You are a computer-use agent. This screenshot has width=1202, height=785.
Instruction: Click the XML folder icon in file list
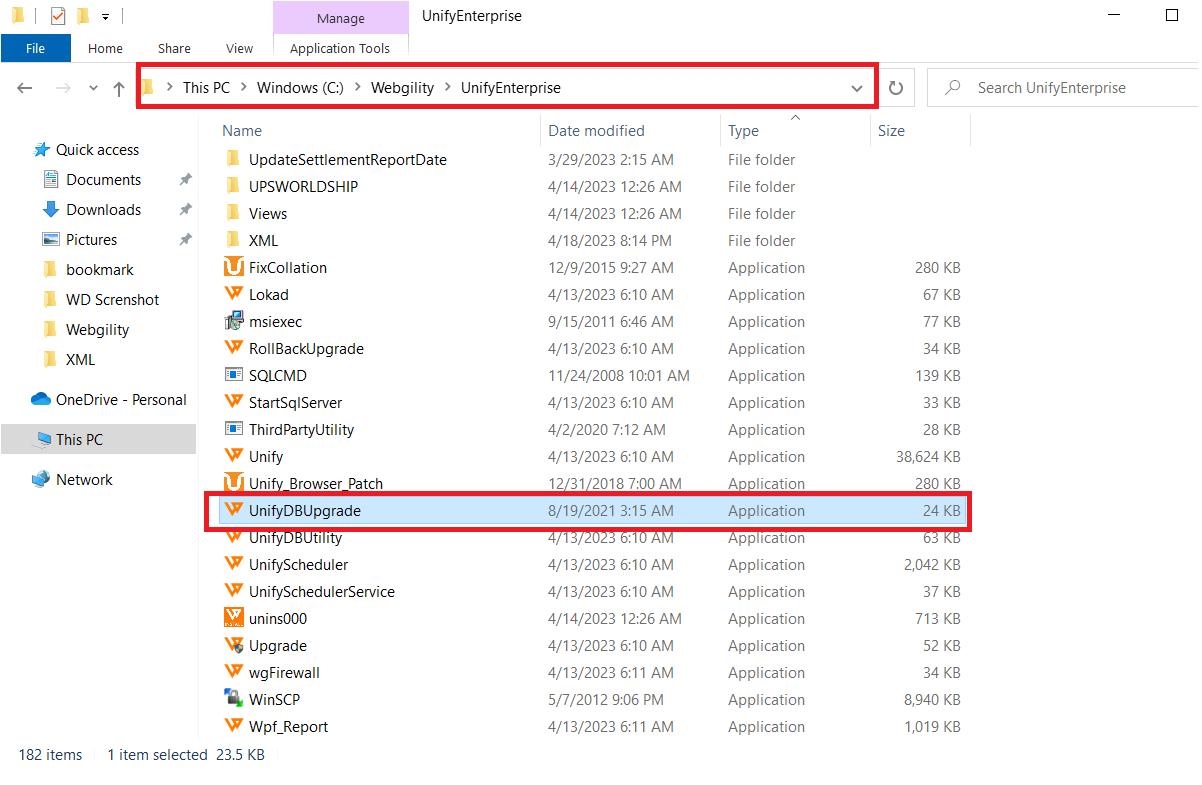[x=233, y=240]
